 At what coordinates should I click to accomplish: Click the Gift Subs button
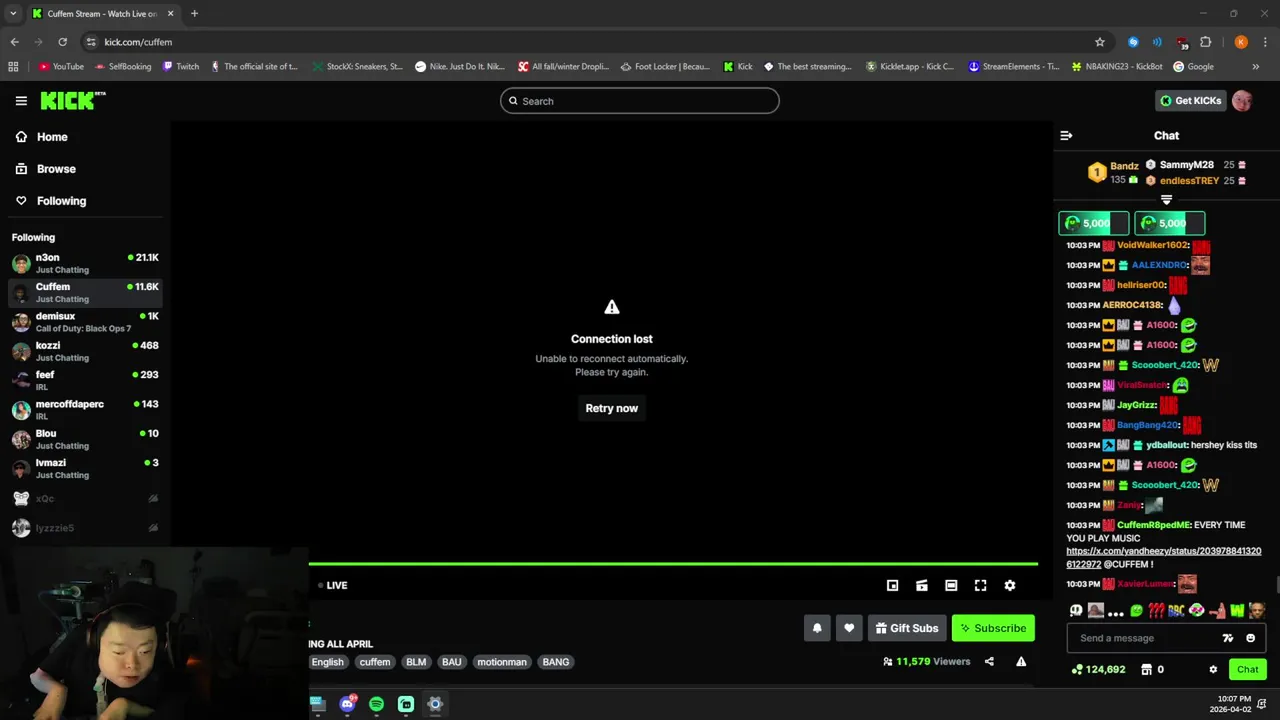pos(907,628)
